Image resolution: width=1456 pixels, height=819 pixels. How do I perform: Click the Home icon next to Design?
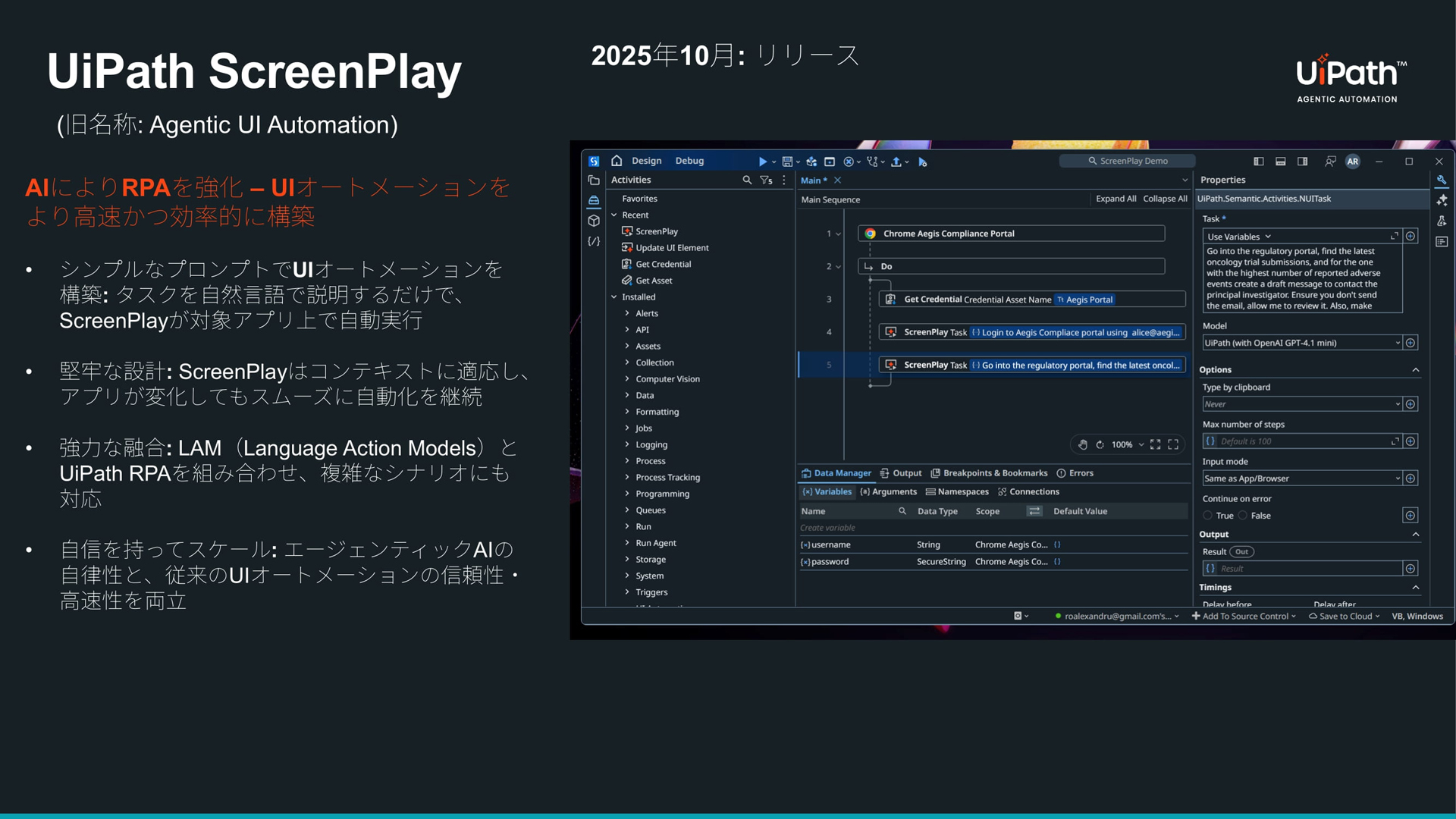(617, 161)
